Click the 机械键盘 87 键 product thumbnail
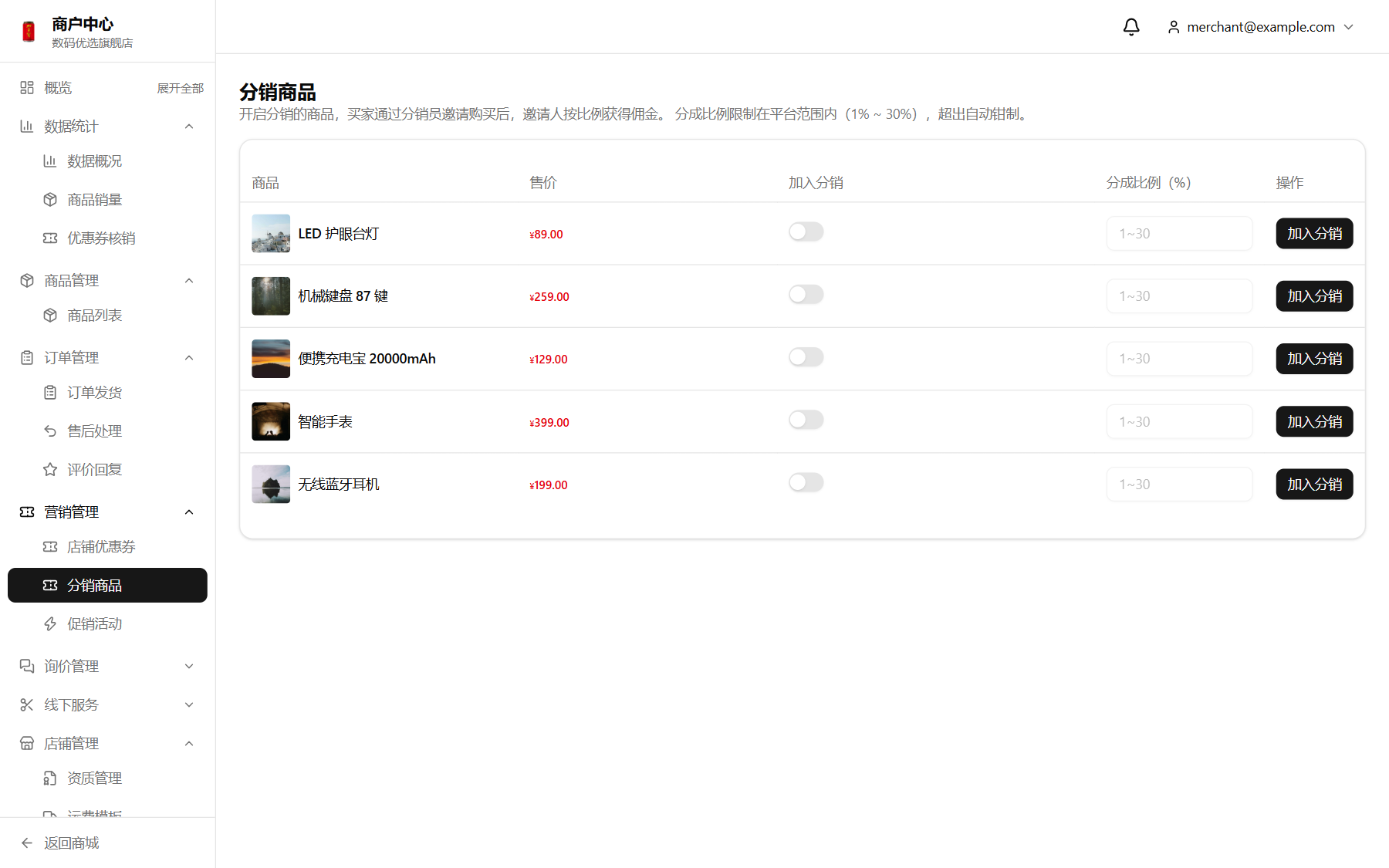This screenshot has height=868, width=1389. coord(271,296)
